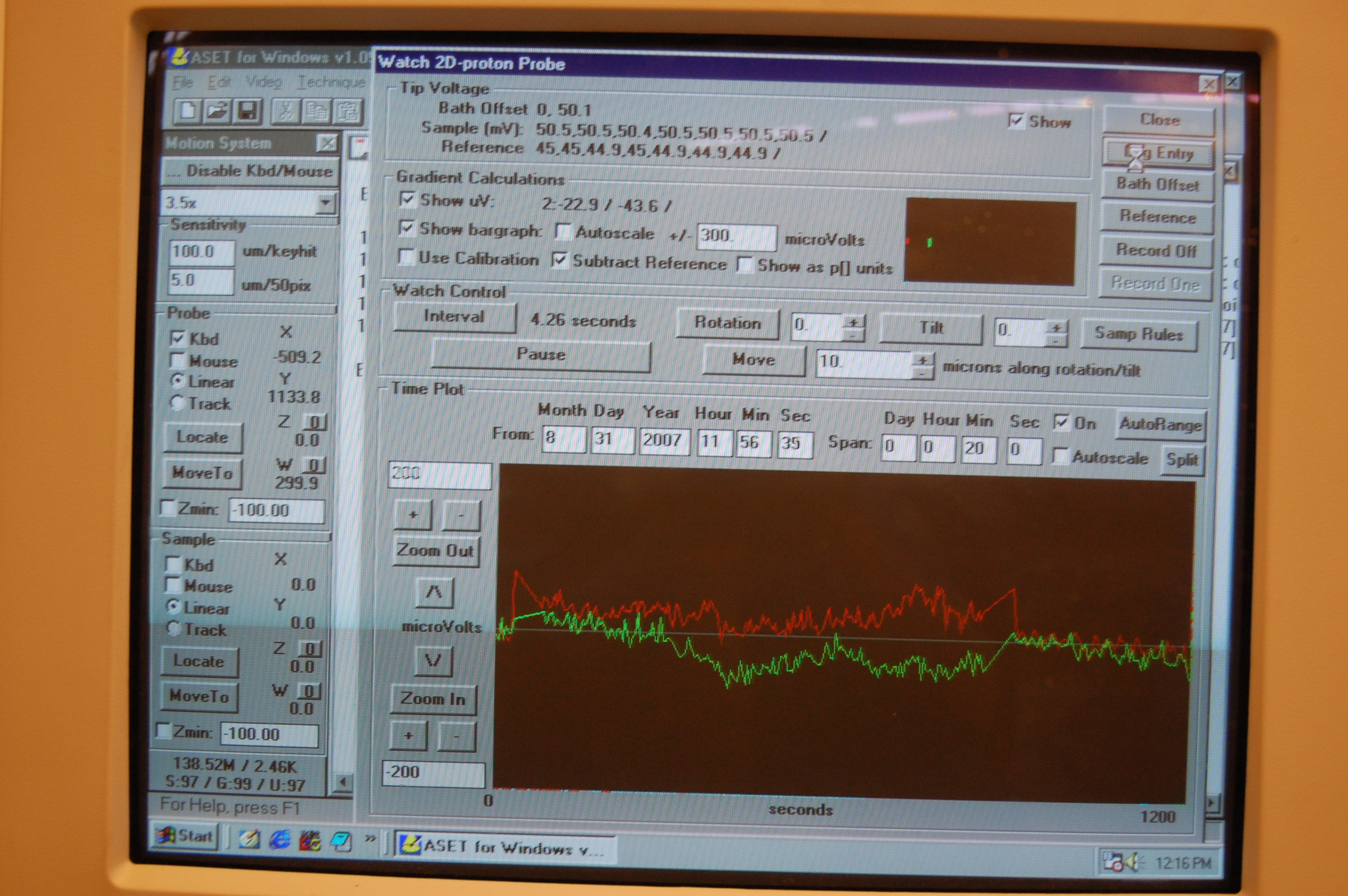Click the microvolts range field showing 300
1348x896 pixels.
pos(736,237)
